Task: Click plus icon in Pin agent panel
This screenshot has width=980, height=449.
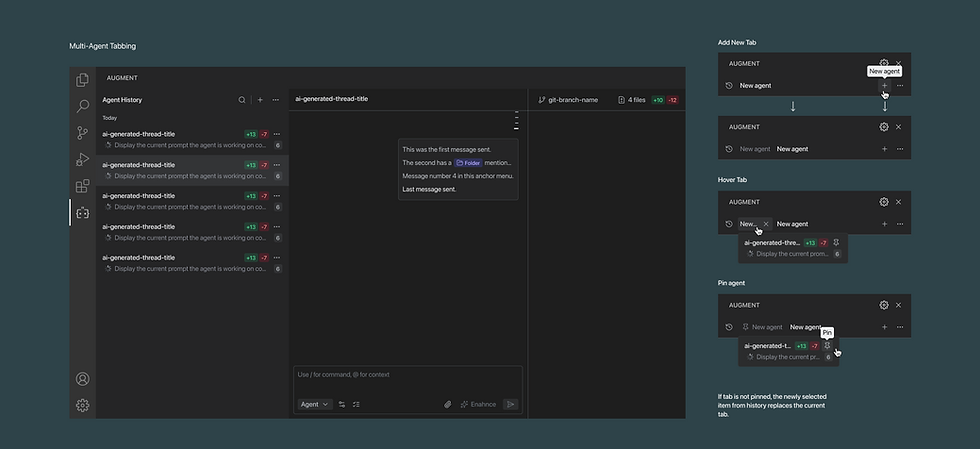Action: tap(884, 327)
